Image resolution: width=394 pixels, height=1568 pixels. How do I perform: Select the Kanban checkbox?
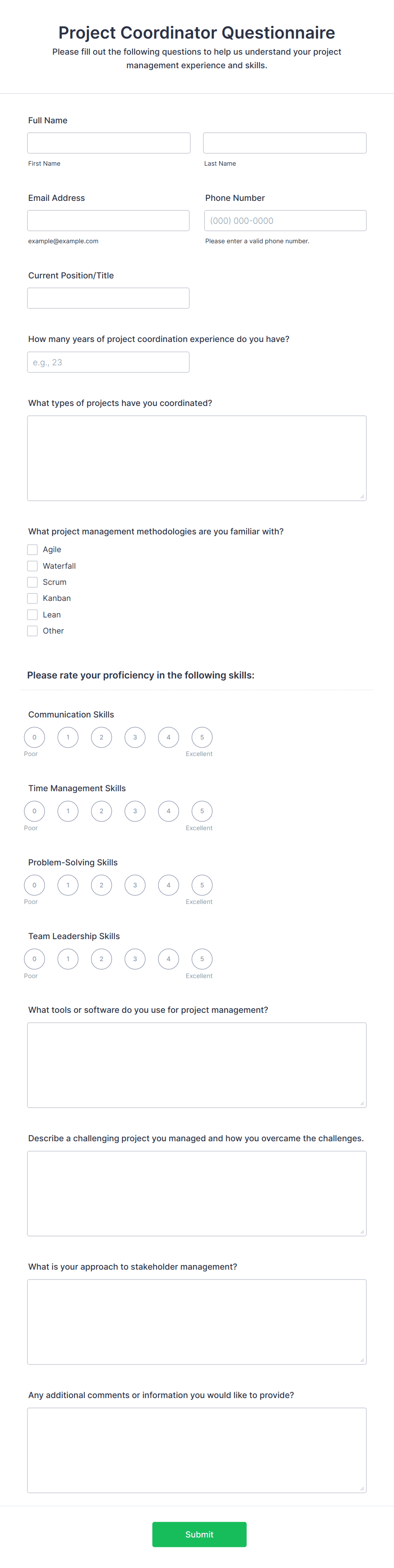(x=32, y=598)
